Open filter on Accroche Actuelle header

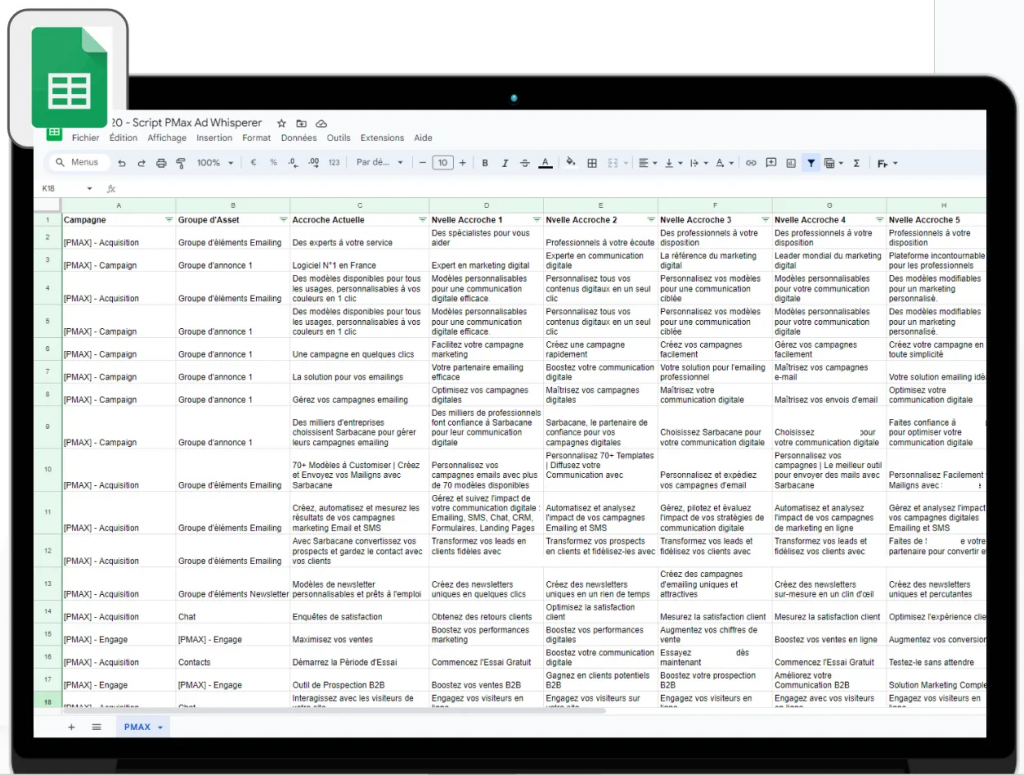(423, 219)
